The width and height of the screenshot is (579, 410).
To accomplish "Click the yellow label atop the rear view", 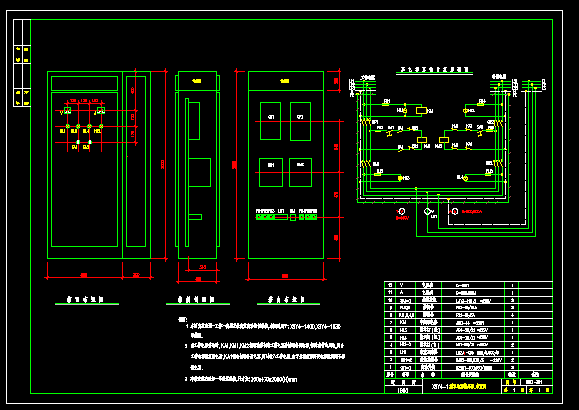I will [x=285, y=81].
